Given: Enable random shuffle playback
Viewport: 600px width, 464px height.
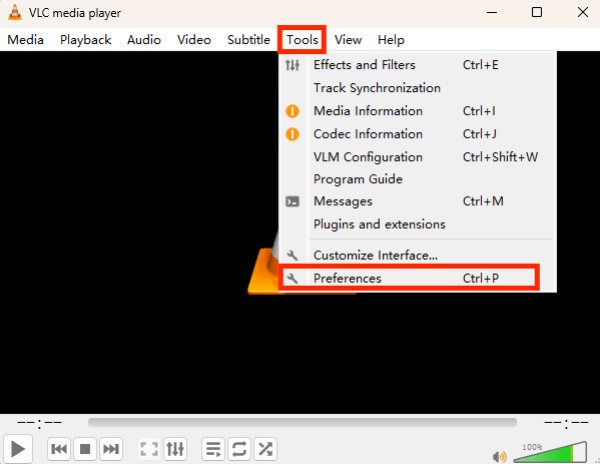Looking at the screenshot, I should click(265, 449).
